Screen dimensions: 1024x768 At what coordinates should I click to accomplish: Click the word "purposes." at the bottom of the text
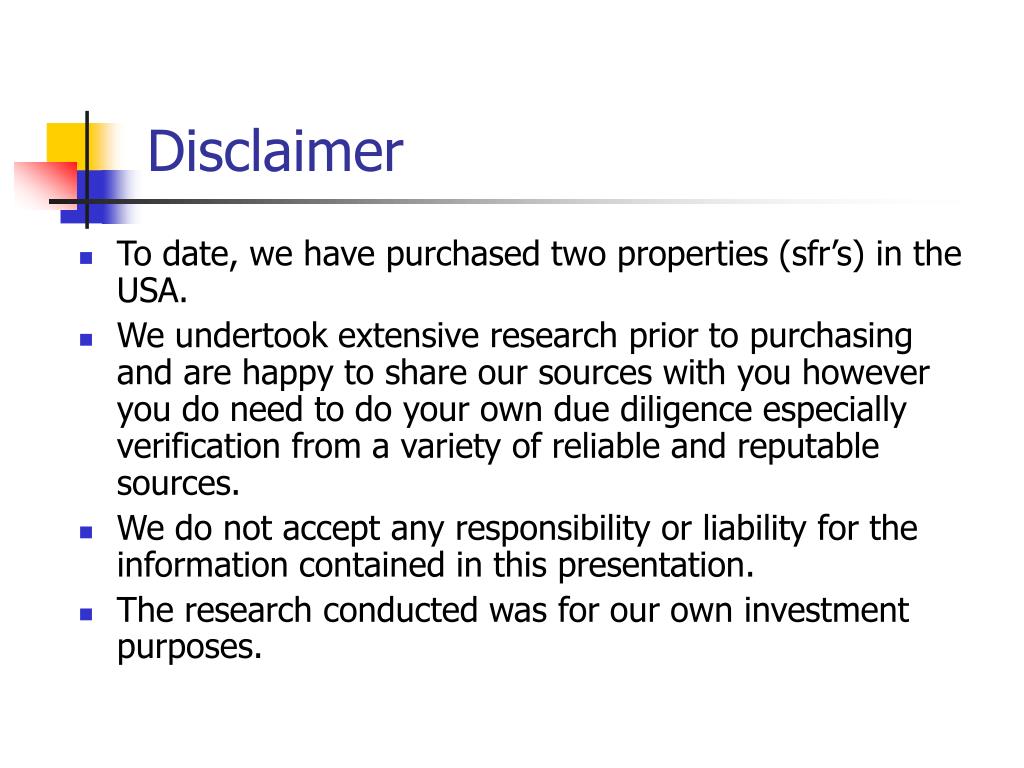click(x=189, y=648)
